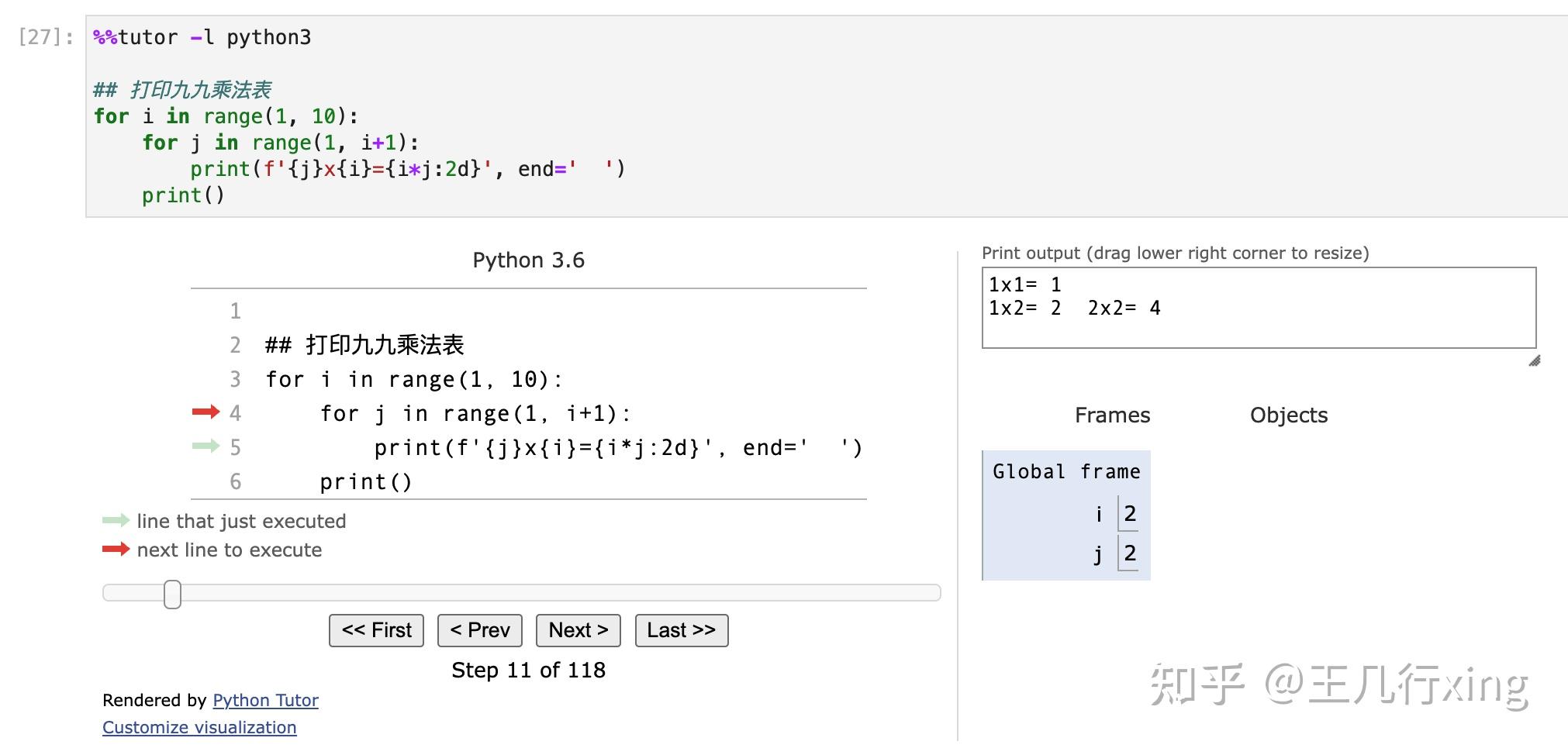Click line number 4 in the code view
The width and height of the screenshot is (1568, 755).
pos(234,412)
